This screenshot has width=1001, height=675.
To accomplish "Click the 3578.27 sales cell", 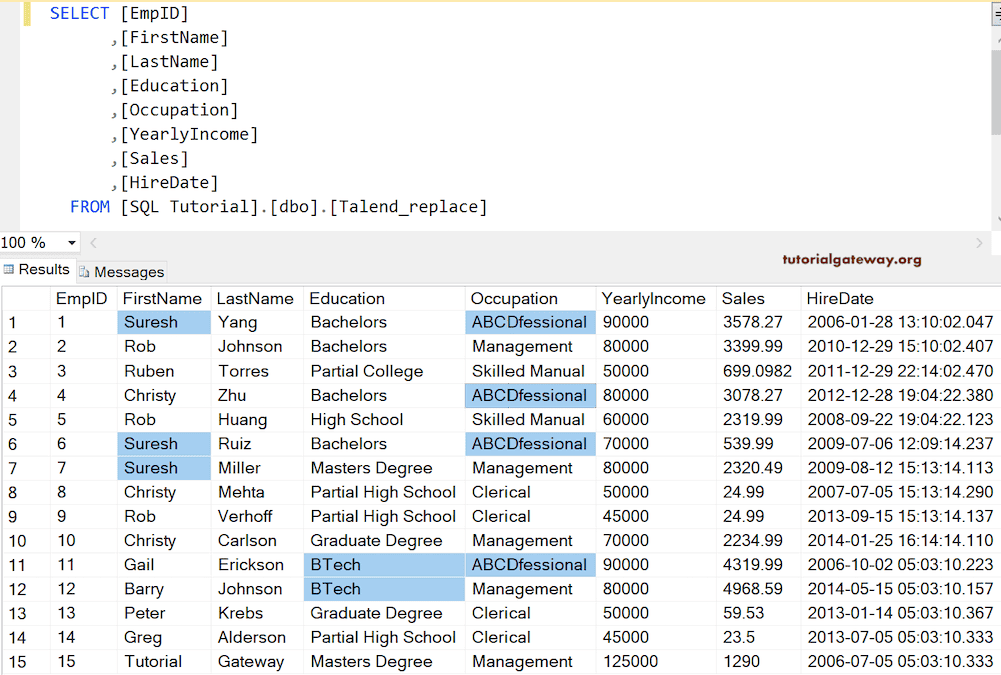I will [758, 322].
